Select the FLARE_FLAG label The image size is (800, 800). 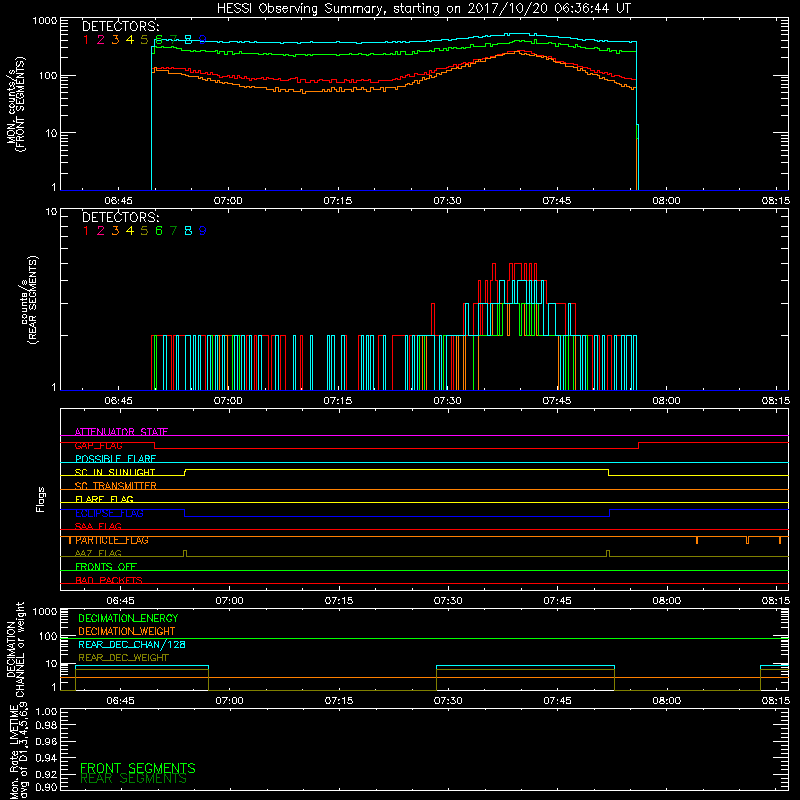click(x=104, y=499)
